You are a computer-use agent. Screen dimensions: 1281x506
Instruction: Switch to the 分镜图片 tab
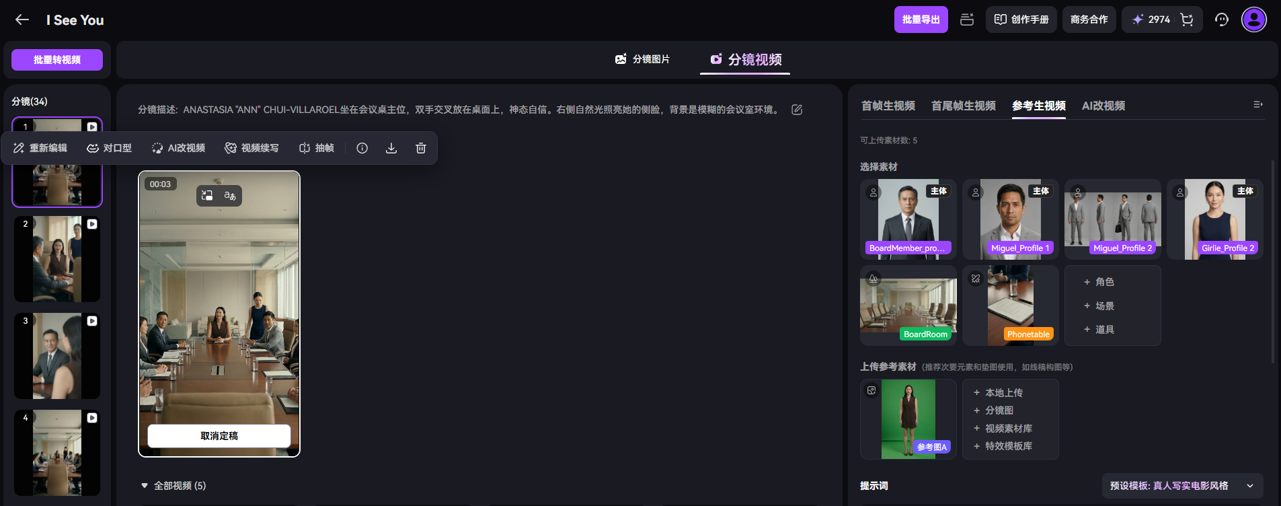(642, 60)
